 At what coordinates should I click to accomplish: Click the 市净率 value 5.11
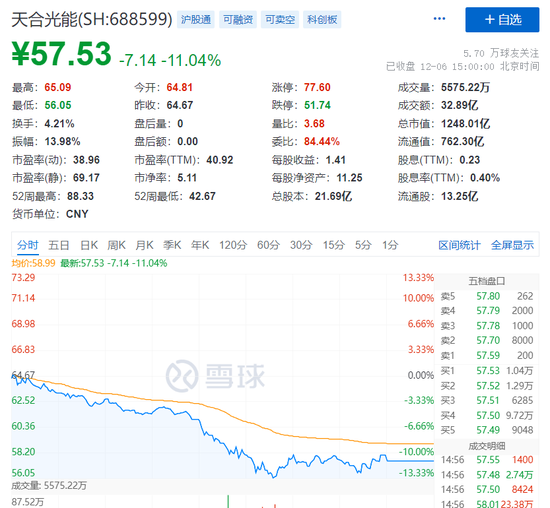click(x=187, y=178)
